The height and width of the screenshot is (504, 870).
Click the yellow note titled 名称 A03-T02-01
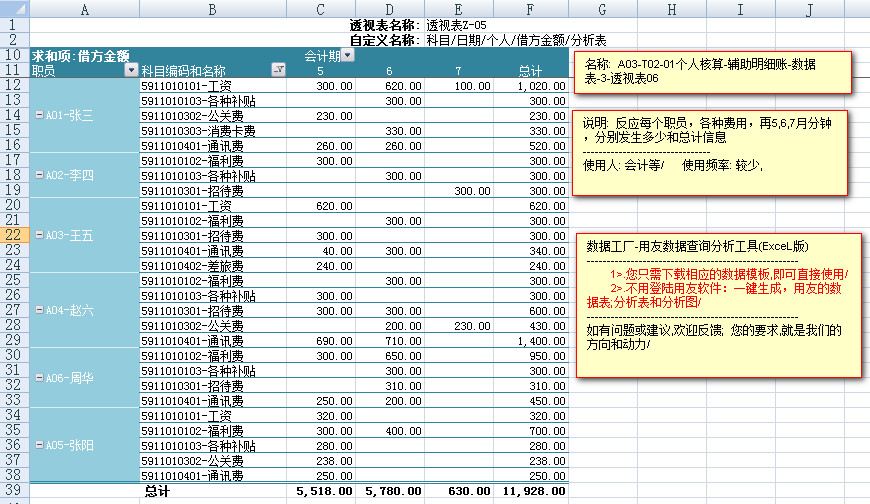point(714,71)
